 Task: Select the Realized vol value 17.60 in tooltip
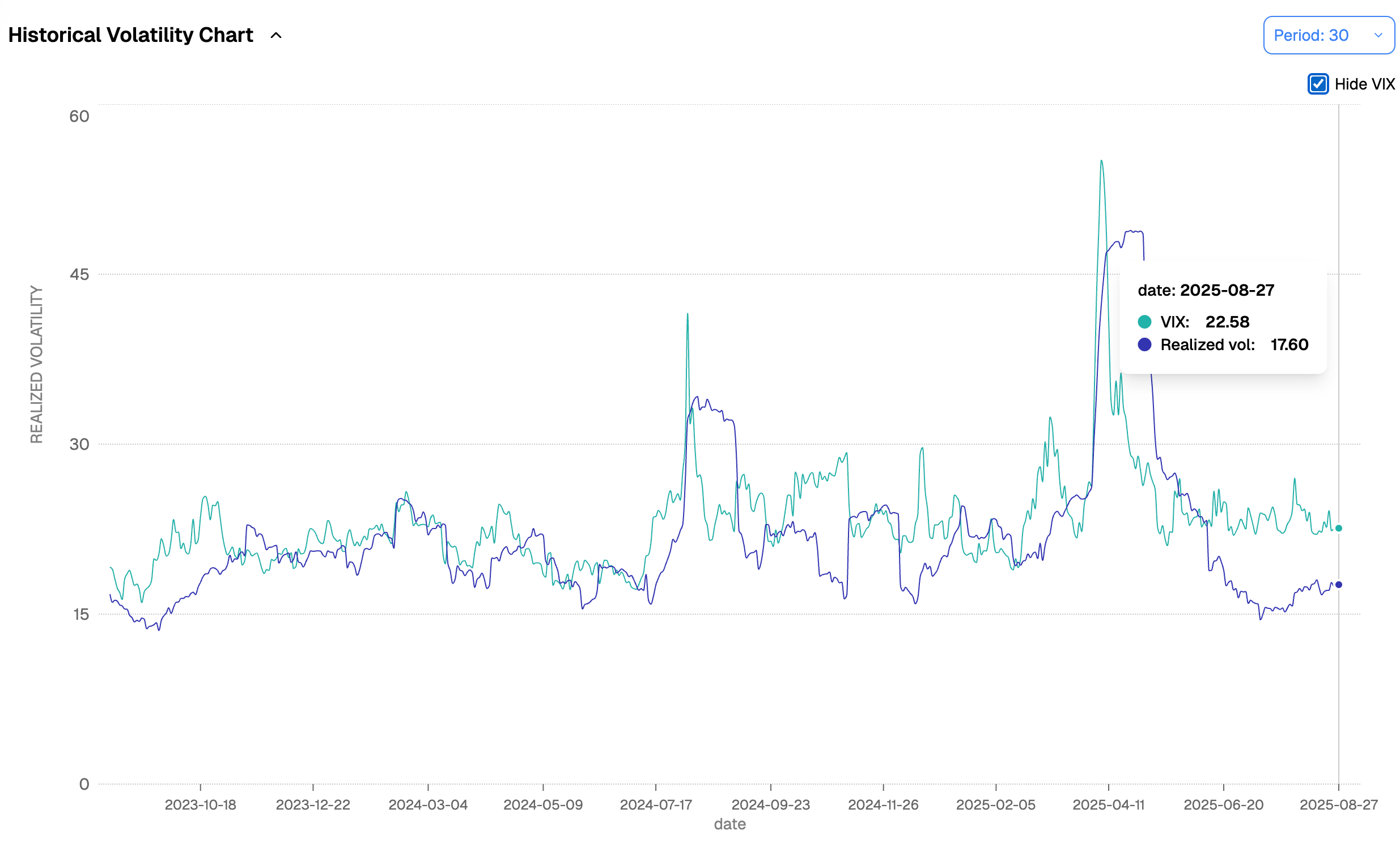pos(1289,344)
